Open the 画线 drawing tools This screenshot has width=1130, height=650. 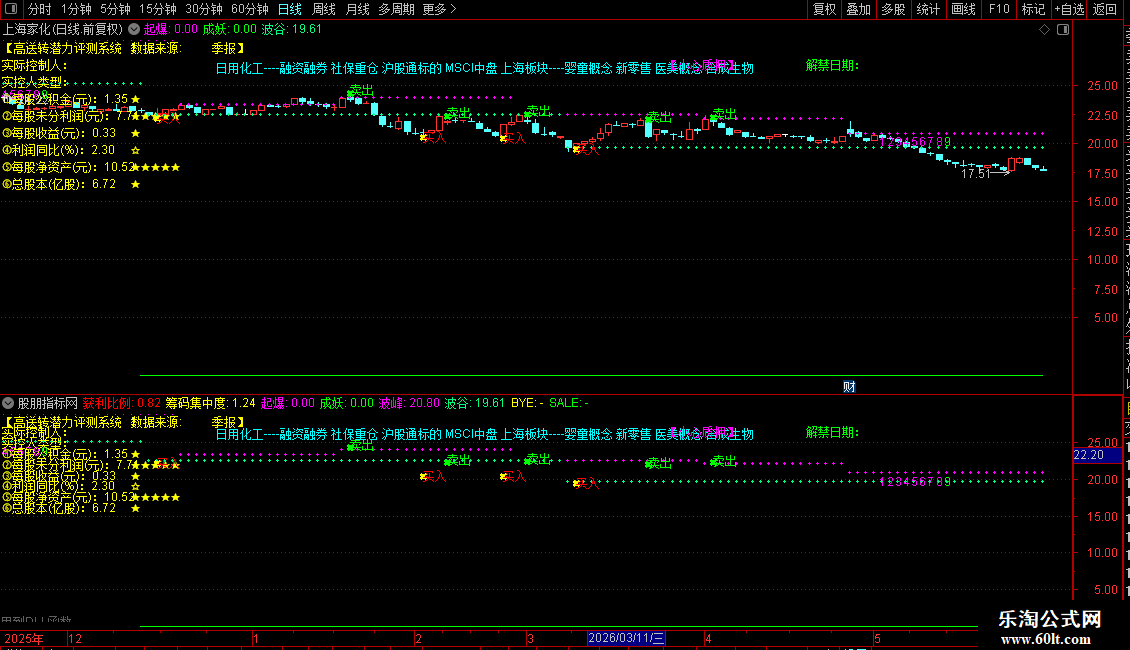[x=963, y=9]
